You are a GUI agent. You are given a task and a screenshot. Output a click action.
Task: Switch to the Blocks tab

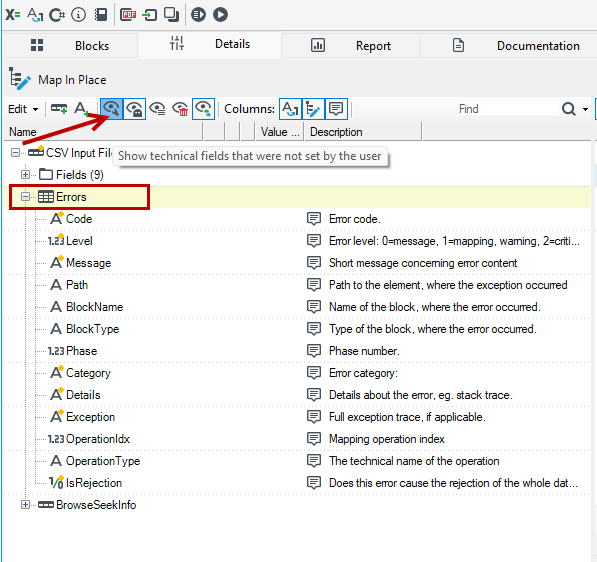tap(70, 45)
